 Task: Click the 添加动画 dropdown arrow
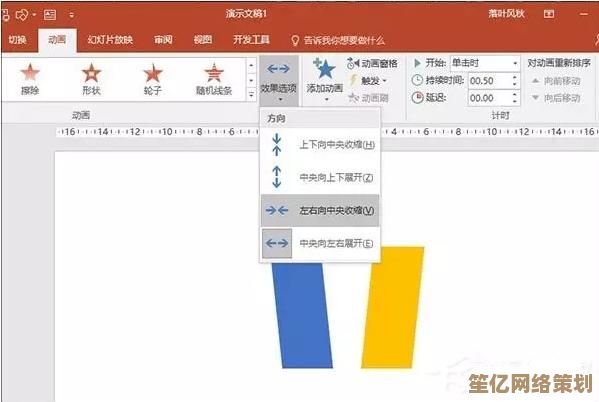coord(326,100)
